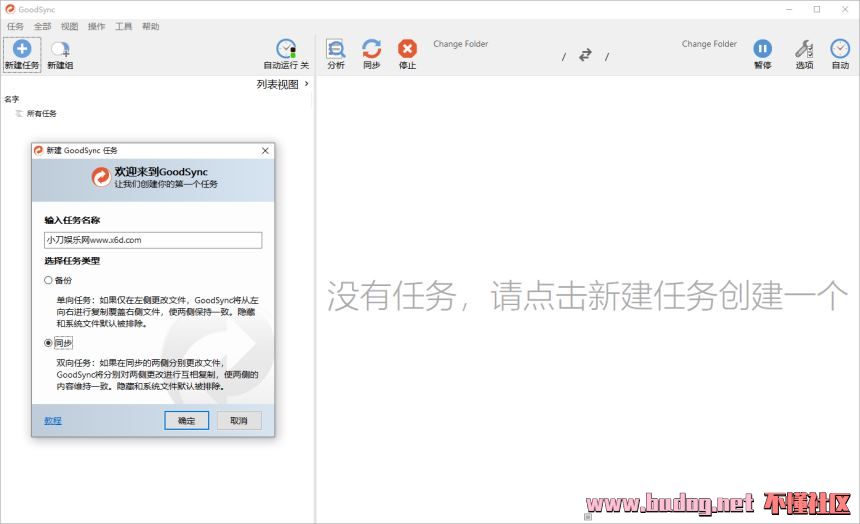Image resolution: width=860 pixels, height=524 pixels.
Task: Select the 同步 (Sync) radio button
Action: point(48,343)
